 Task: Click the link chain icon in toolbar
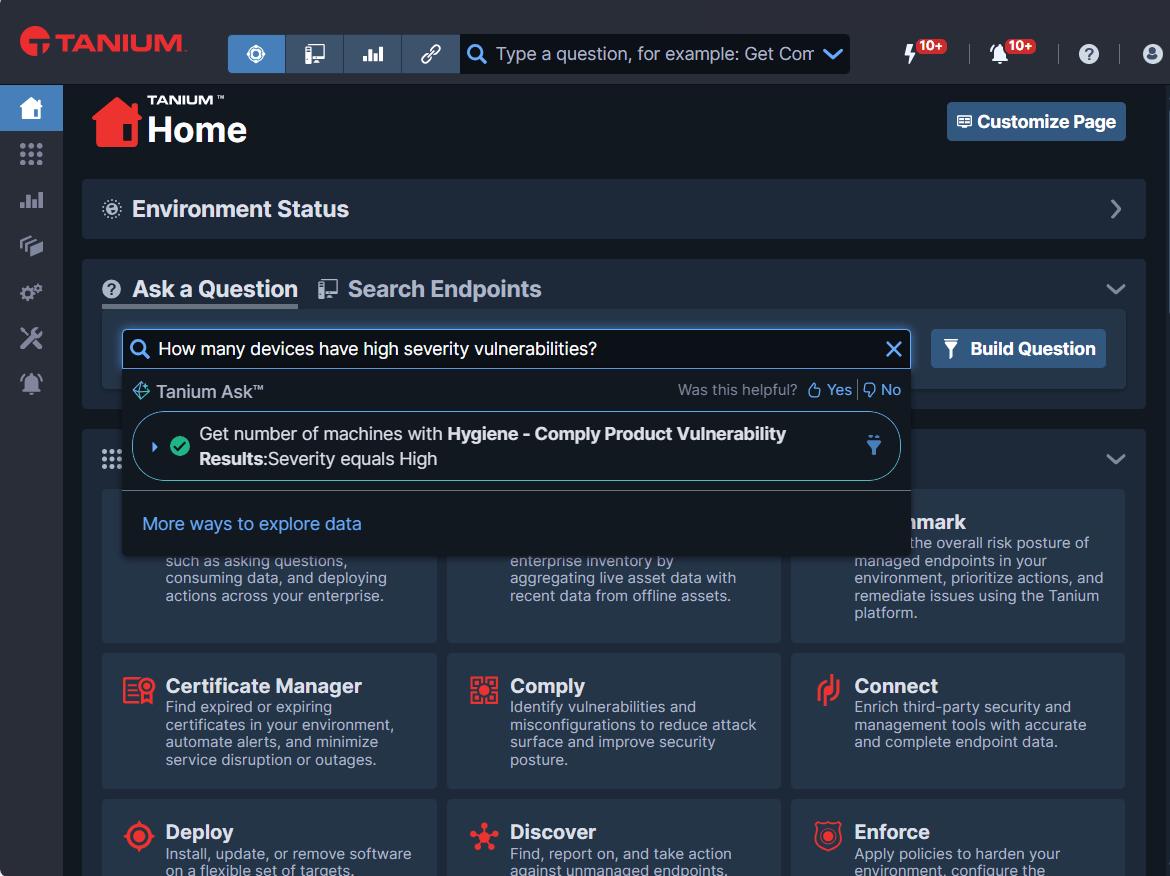pyautogui.click(x=431, y=54)
